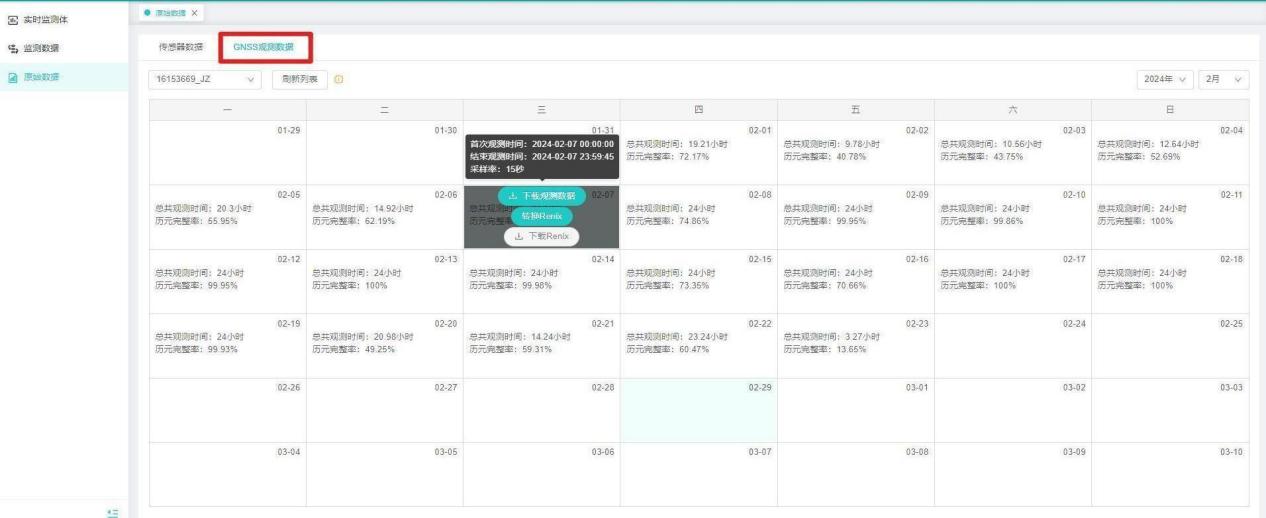Click the 下载观测数据 button
Viewport: 1266px width, 518px height.
[542, 196]
